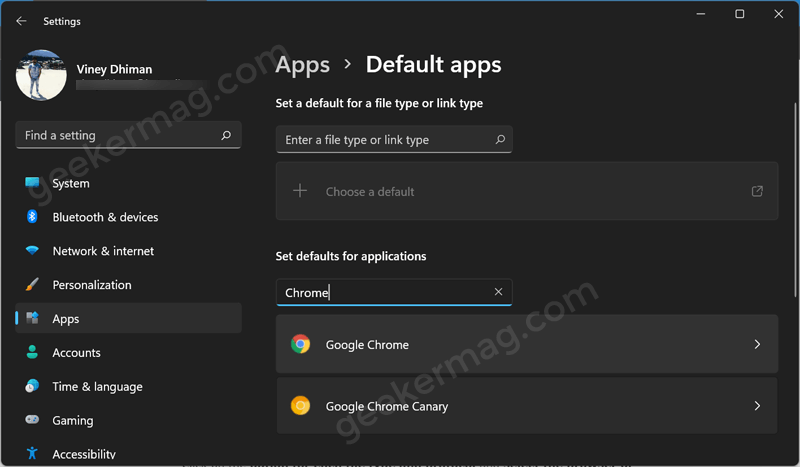
Task: Click the Google Chrome logo icon
Action: (301, 344)
